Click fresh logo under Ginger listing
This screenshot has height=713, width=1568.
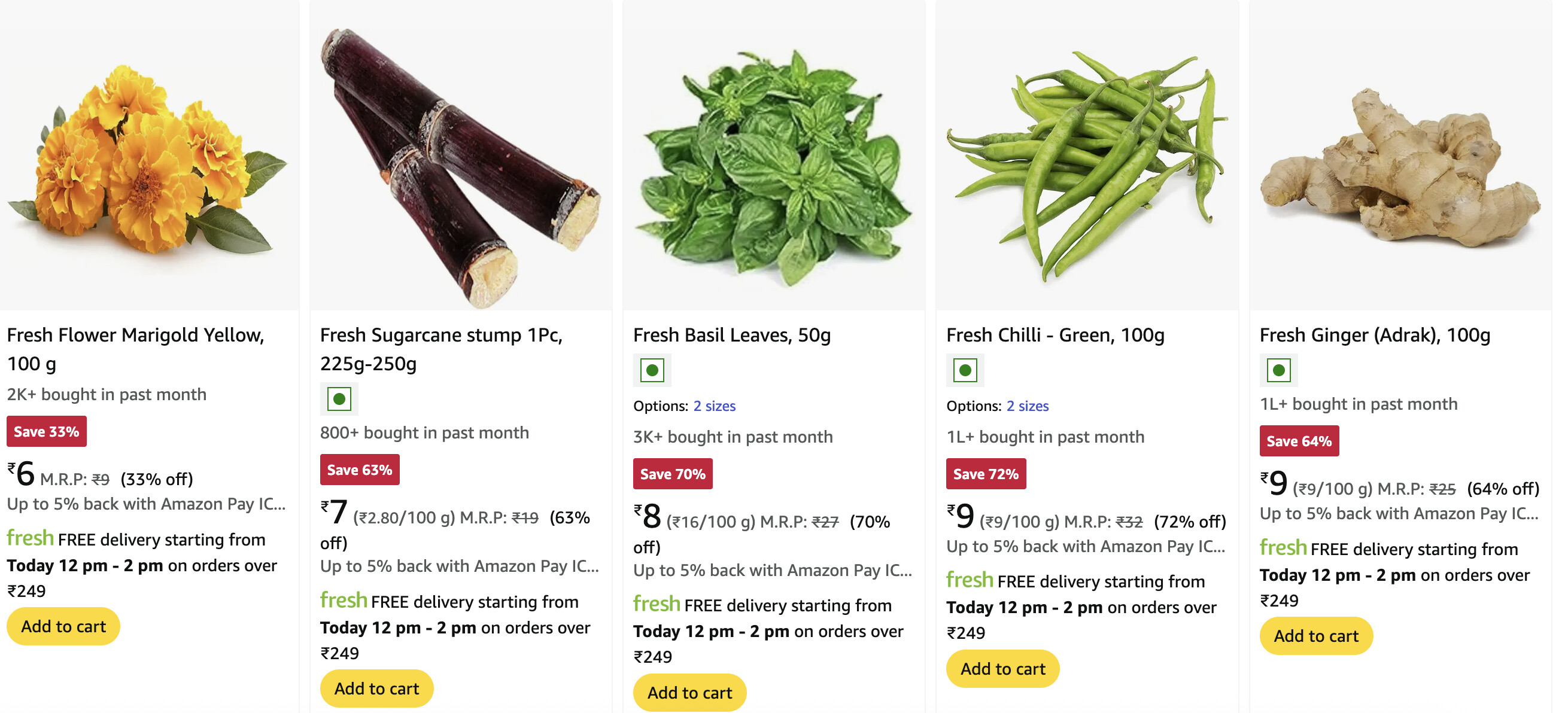tap(1283, 548)
